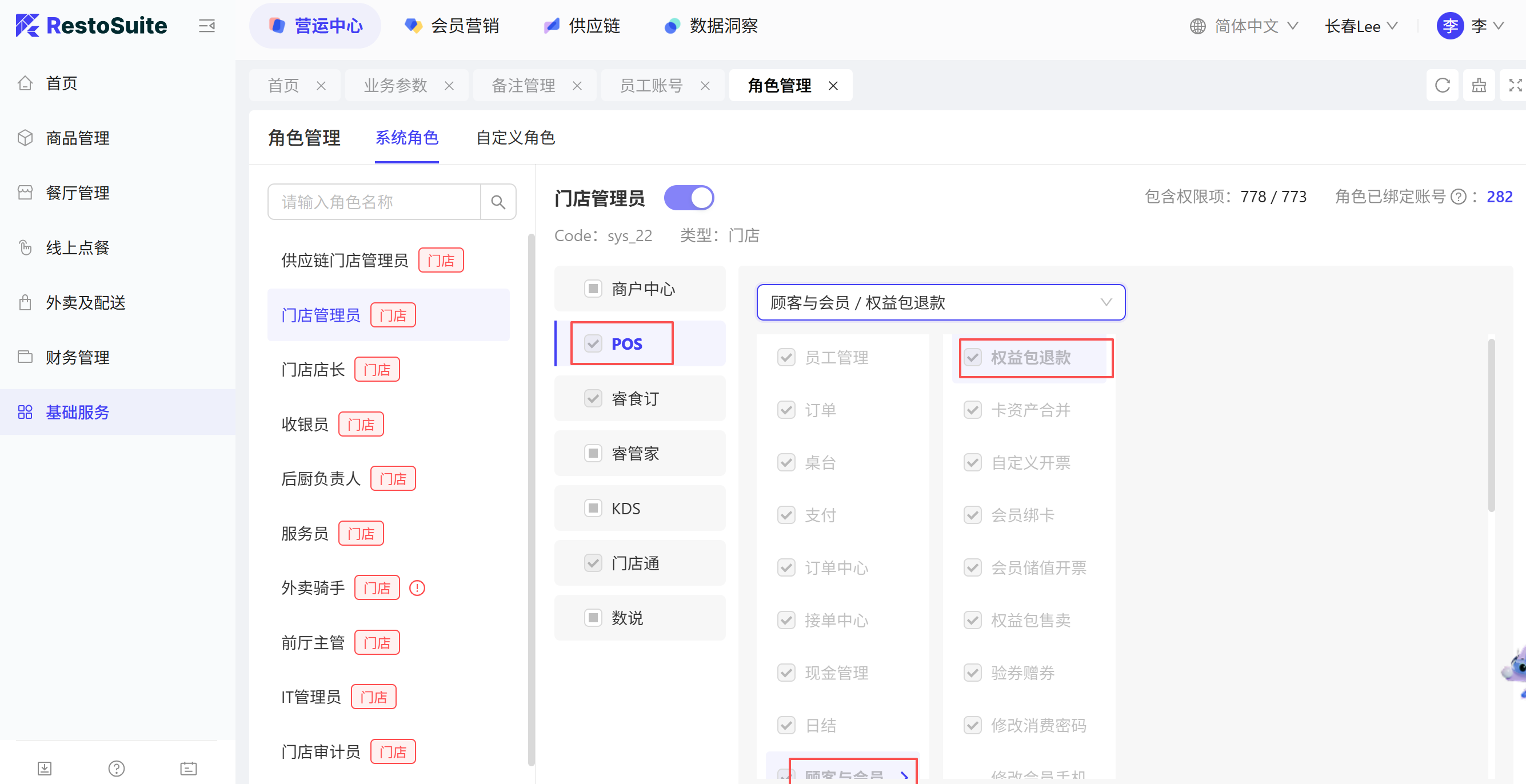This screenshot has width=1526, height=784.
Task: Collapse the sidebar menu icon next to the logo
Action: tap(206, 26)
